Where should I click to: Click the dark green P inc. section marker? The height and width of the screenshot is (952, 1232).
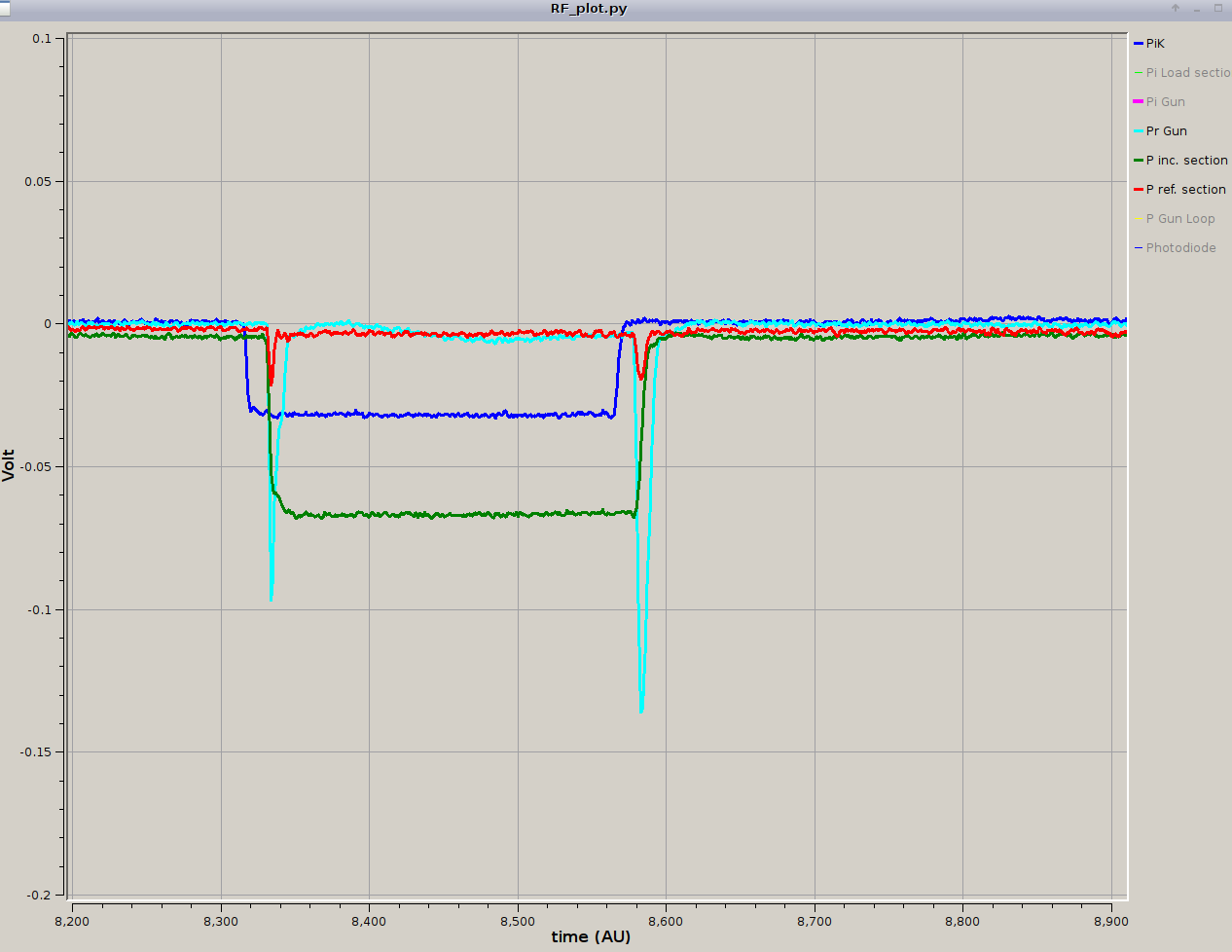tap(1139, 161)
